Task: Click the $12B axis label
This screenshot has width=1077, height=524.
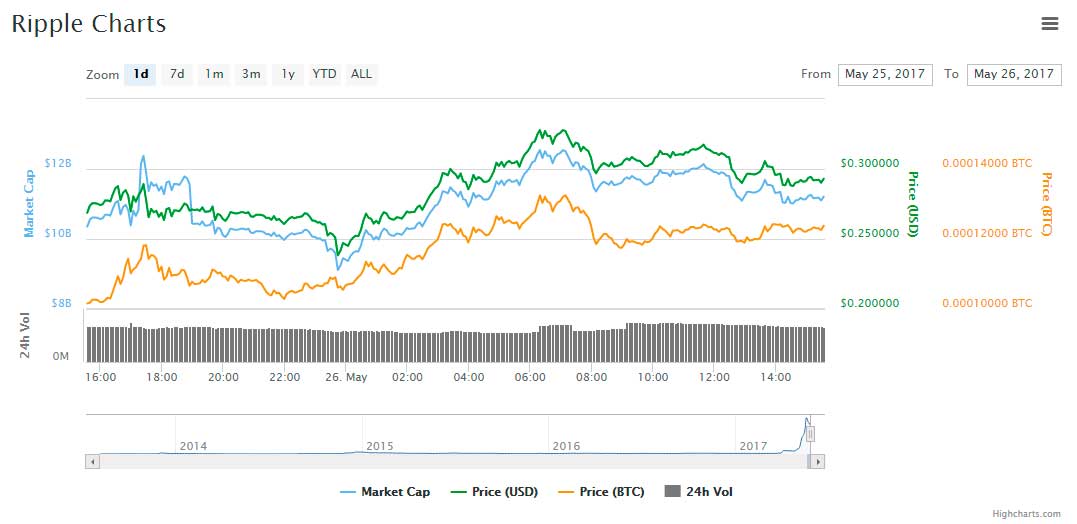Action: pyautogui.click(x=58, y=163)
